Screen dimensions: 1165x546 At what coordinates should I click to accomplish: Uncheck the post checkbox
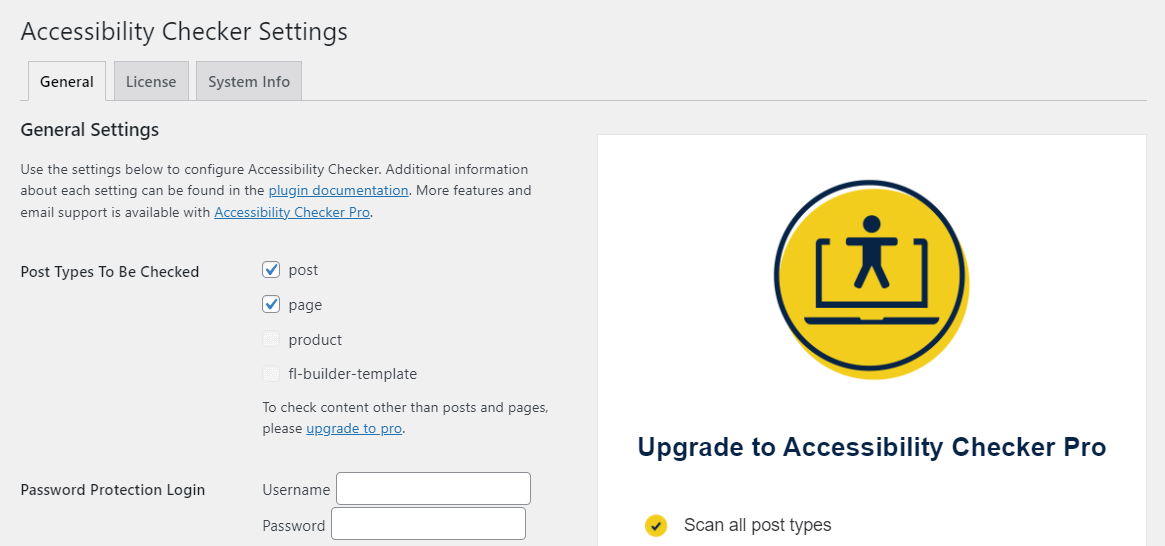[271, 270]
